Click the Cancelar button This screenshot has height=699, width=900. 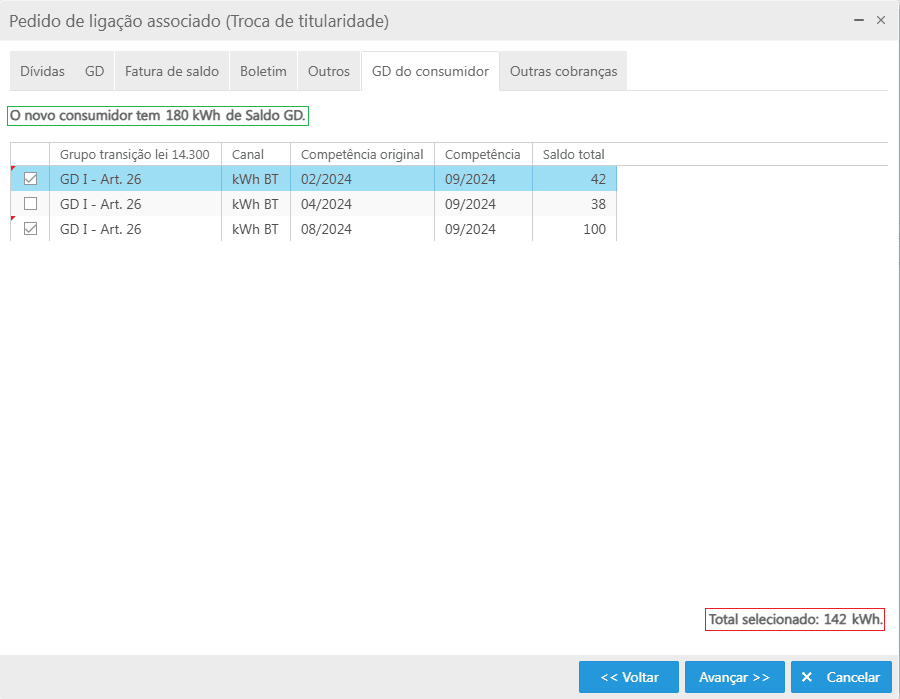[x=841, y=677]
